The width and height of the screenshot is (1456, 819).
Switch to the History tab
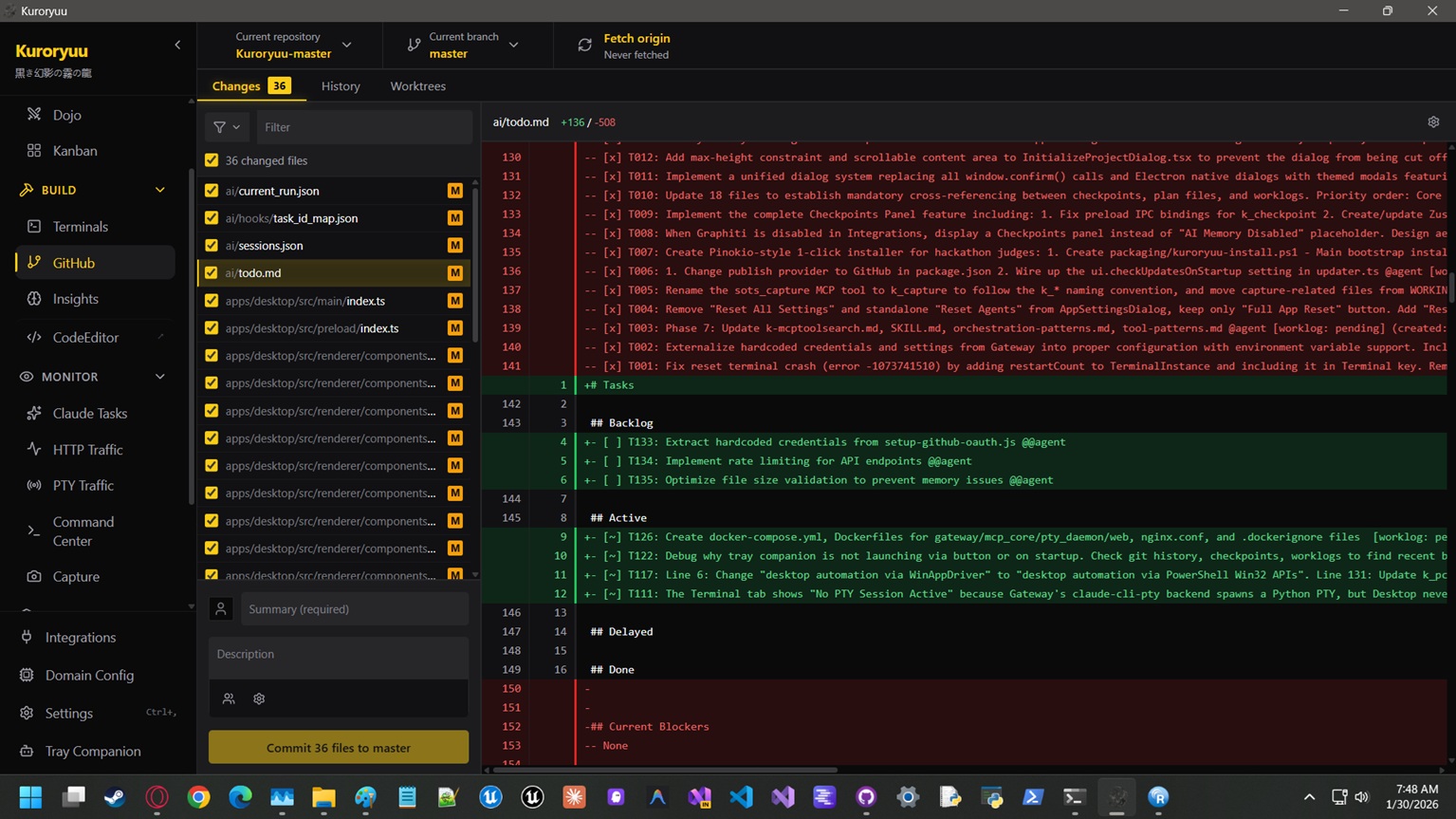click(341, 86)
